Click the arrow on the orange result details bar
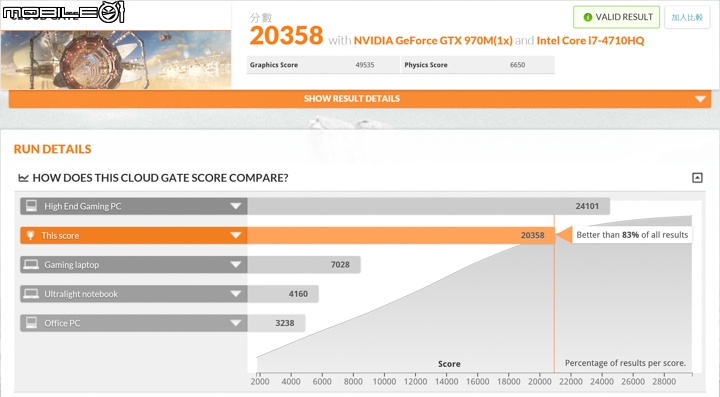The image size is (720, 397). (x=700, y=99)
